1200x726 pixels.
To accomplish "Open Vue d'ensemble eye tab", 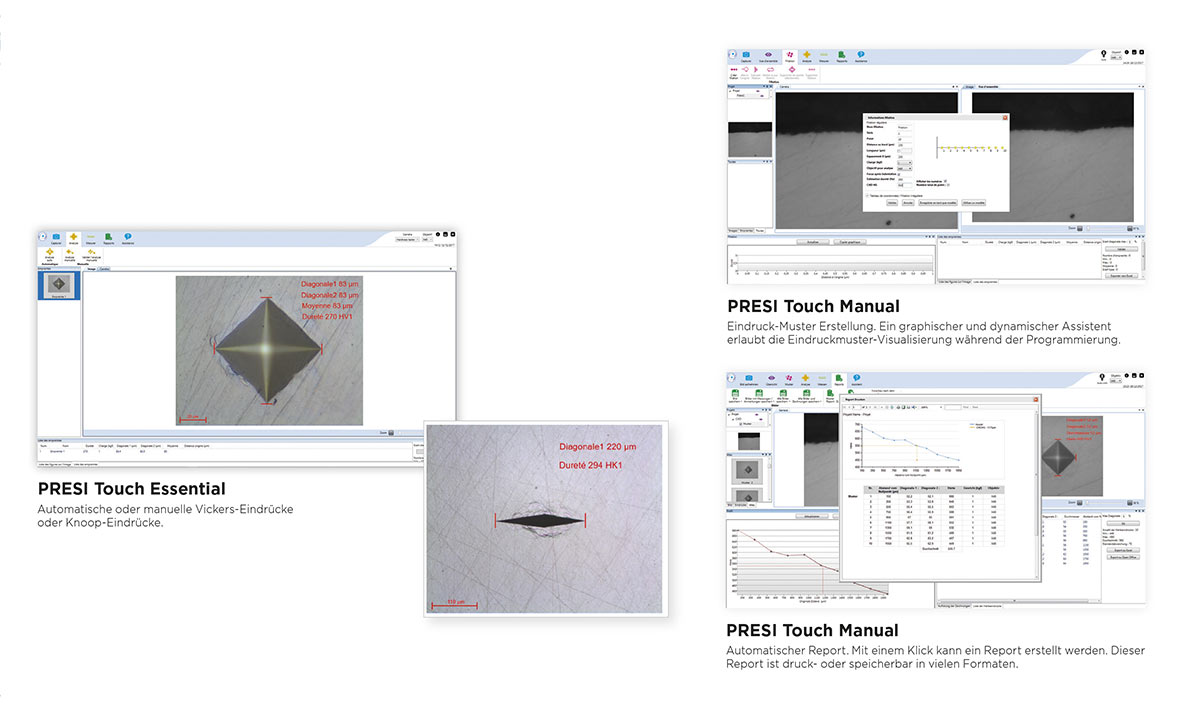I will click(x=768, y=56).
